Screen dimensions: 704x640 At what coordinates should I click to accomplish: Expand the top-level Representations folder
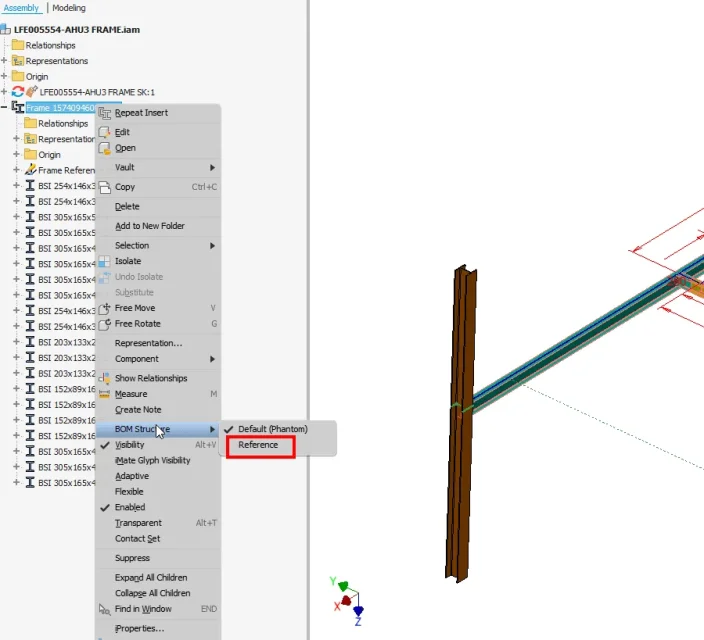pyautogui.click(x=4, y=61)
